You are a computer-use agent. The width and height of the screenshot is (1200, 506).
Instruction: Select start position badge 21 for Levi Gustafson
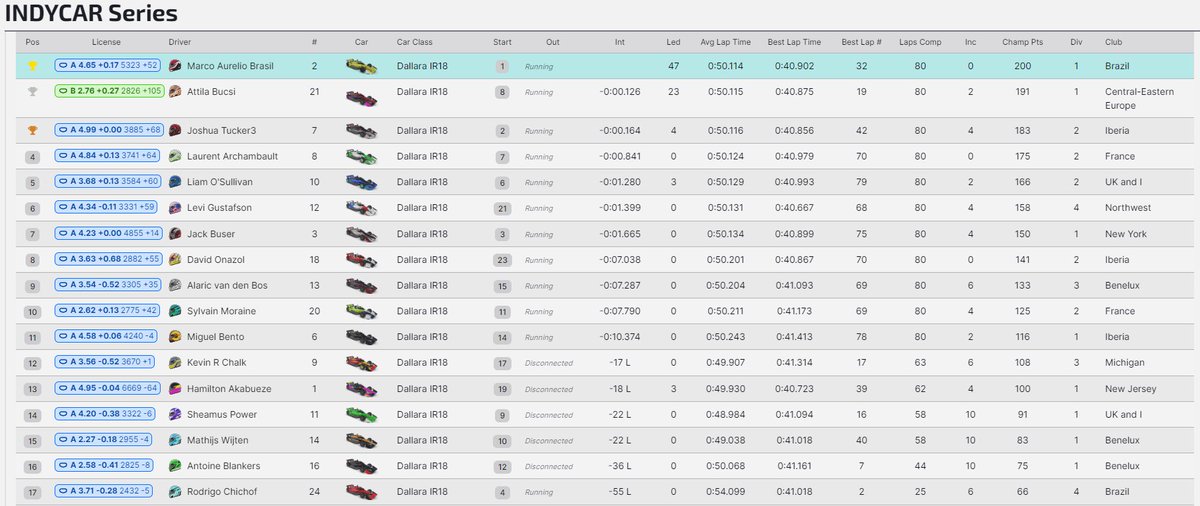click(x=502, y=208)
